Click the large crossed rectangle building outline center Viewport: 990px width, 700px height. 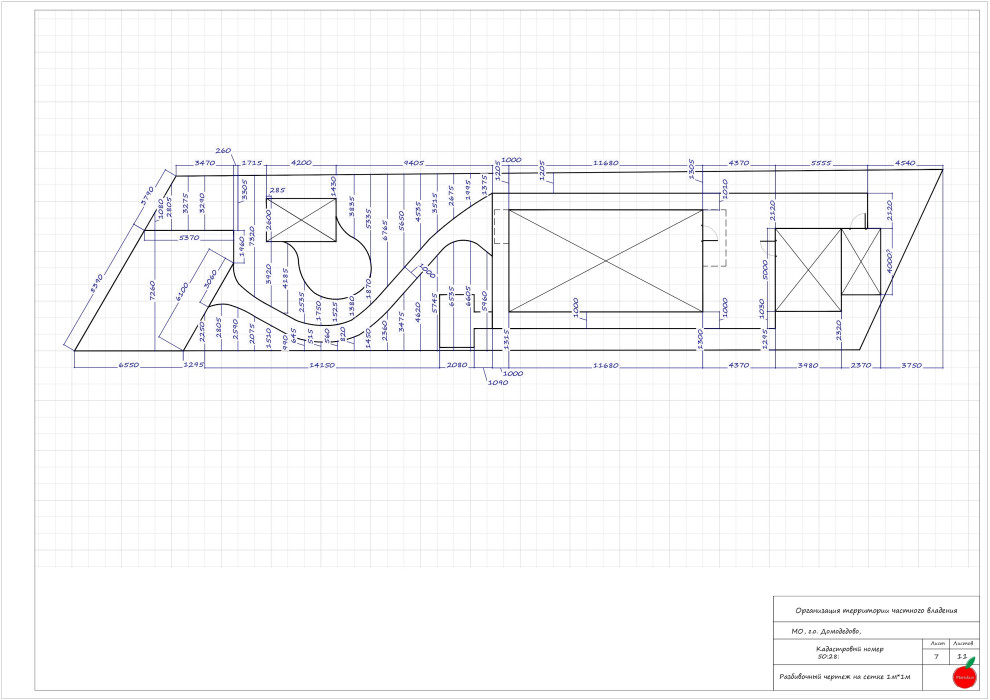pyautogui.click(x=604, y=260)
